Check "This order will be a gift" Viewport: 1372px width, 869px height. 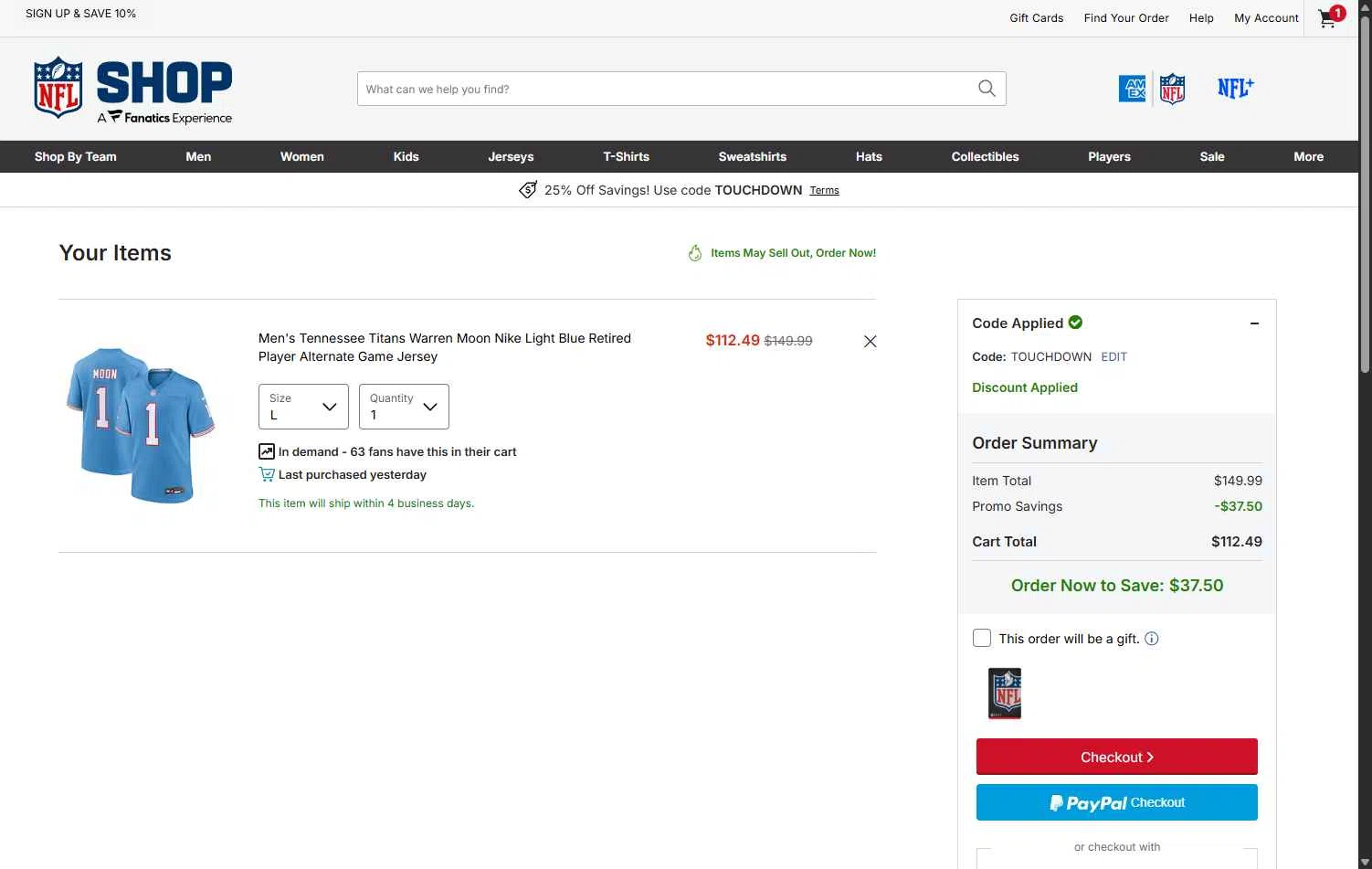[982, 638]
